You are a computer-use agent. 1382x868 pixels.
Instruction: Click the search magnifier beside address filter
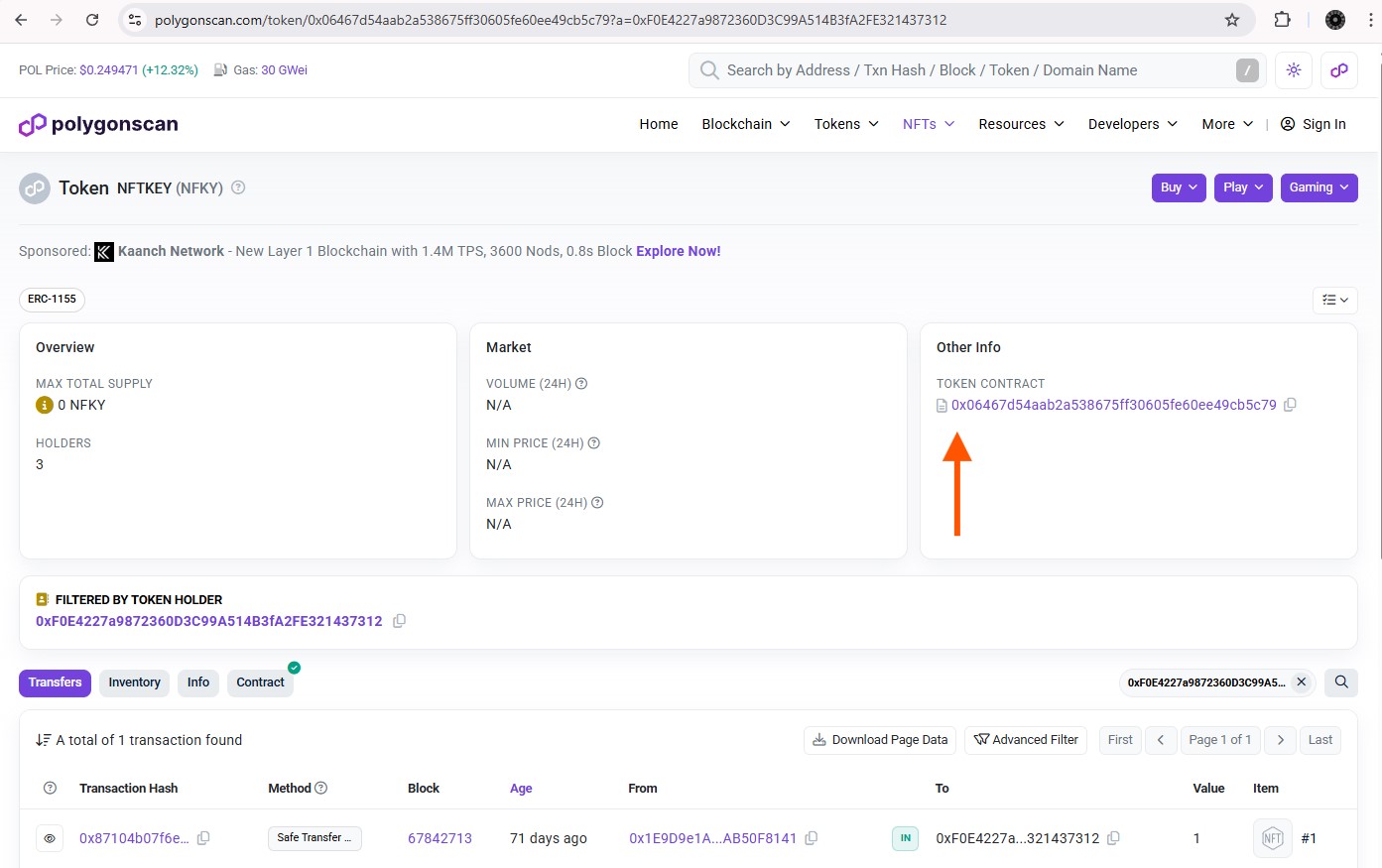1340,682
